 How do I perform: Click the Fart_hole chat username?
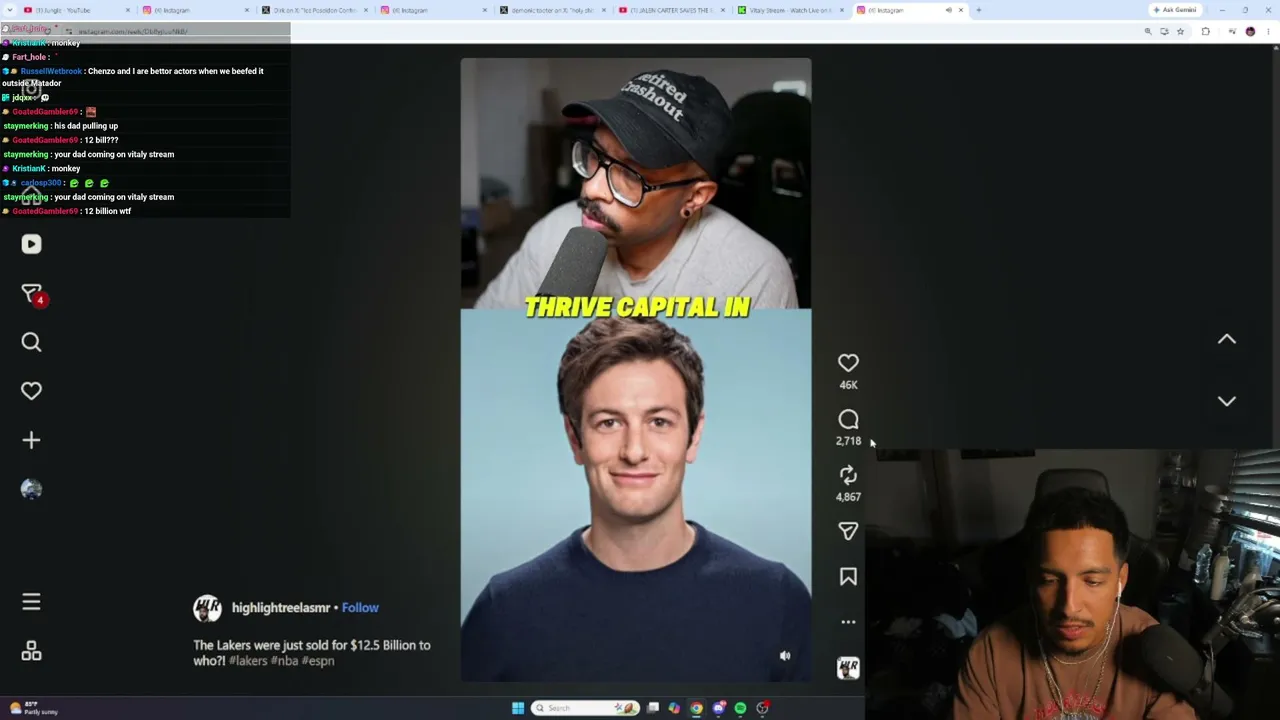point(29,57)
